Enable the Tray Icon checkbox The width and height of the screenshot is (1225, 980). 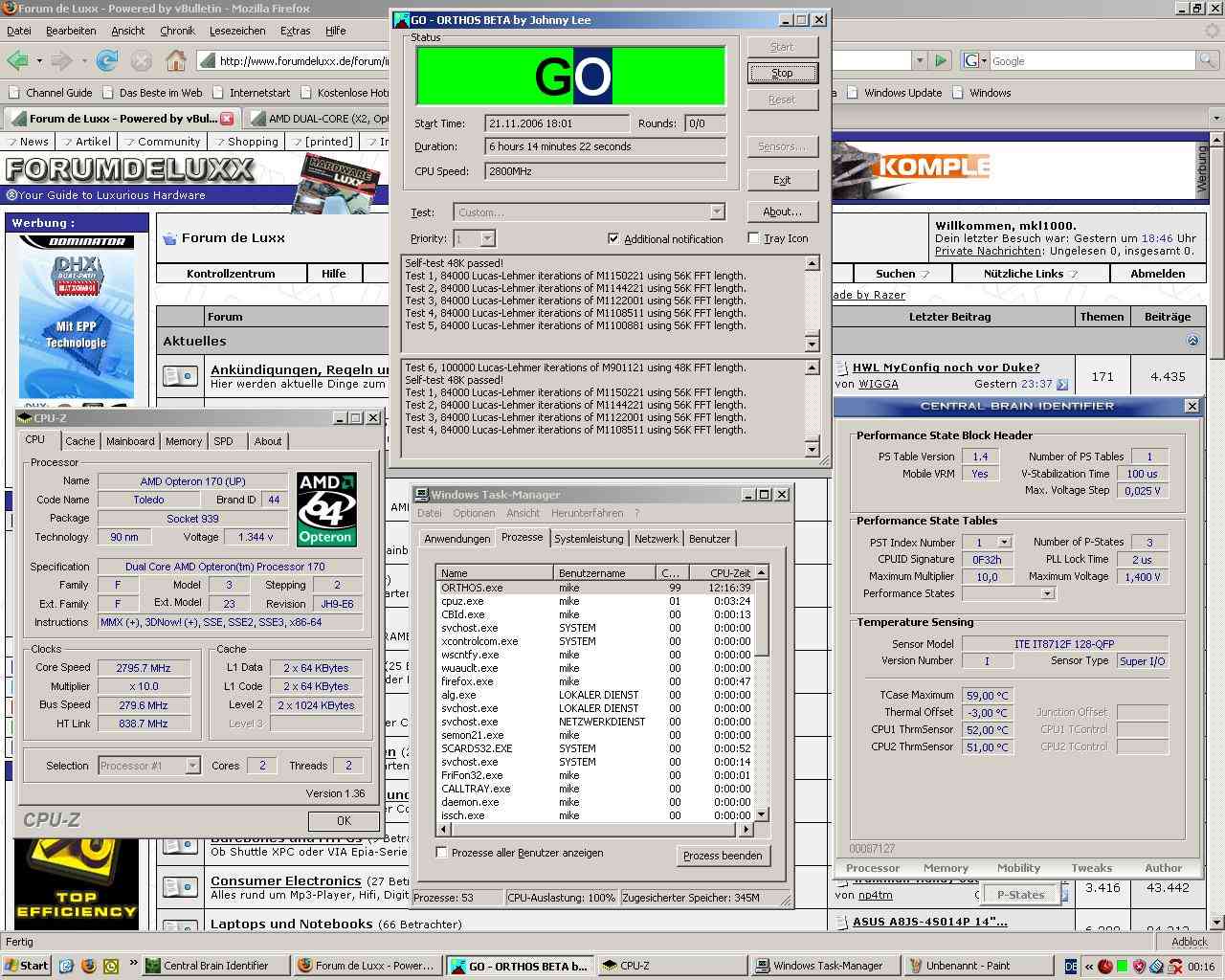pyautogui.click(x=753, y=238)
